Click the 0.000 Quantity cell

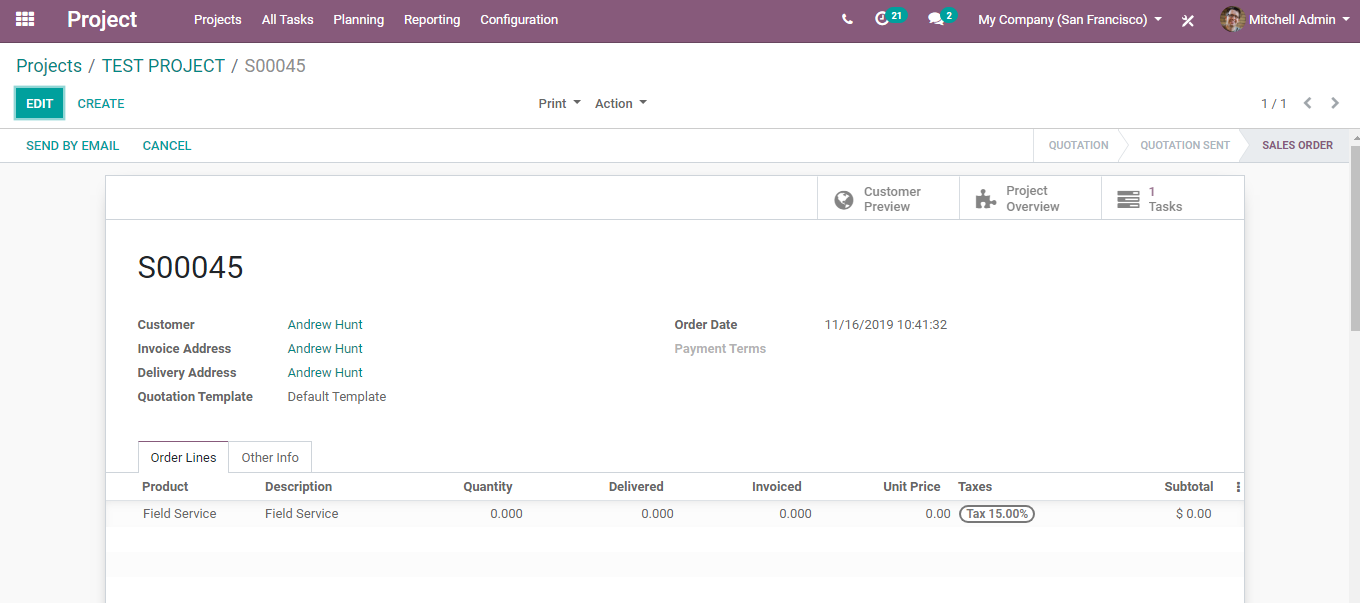[506, 514]
